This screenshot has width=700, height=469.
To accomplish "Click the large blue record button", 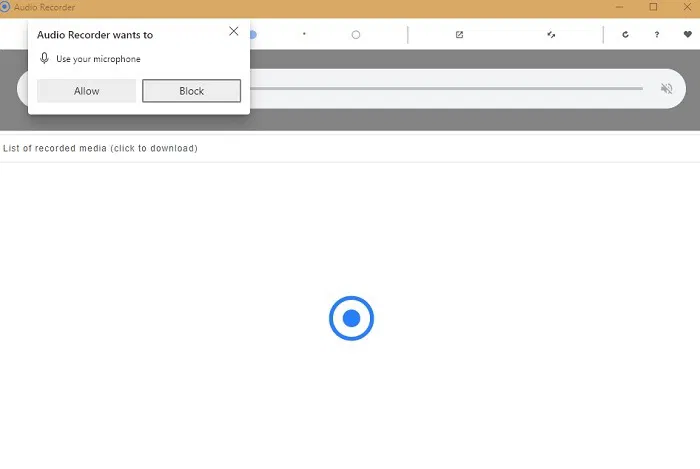I will point(351,318).
